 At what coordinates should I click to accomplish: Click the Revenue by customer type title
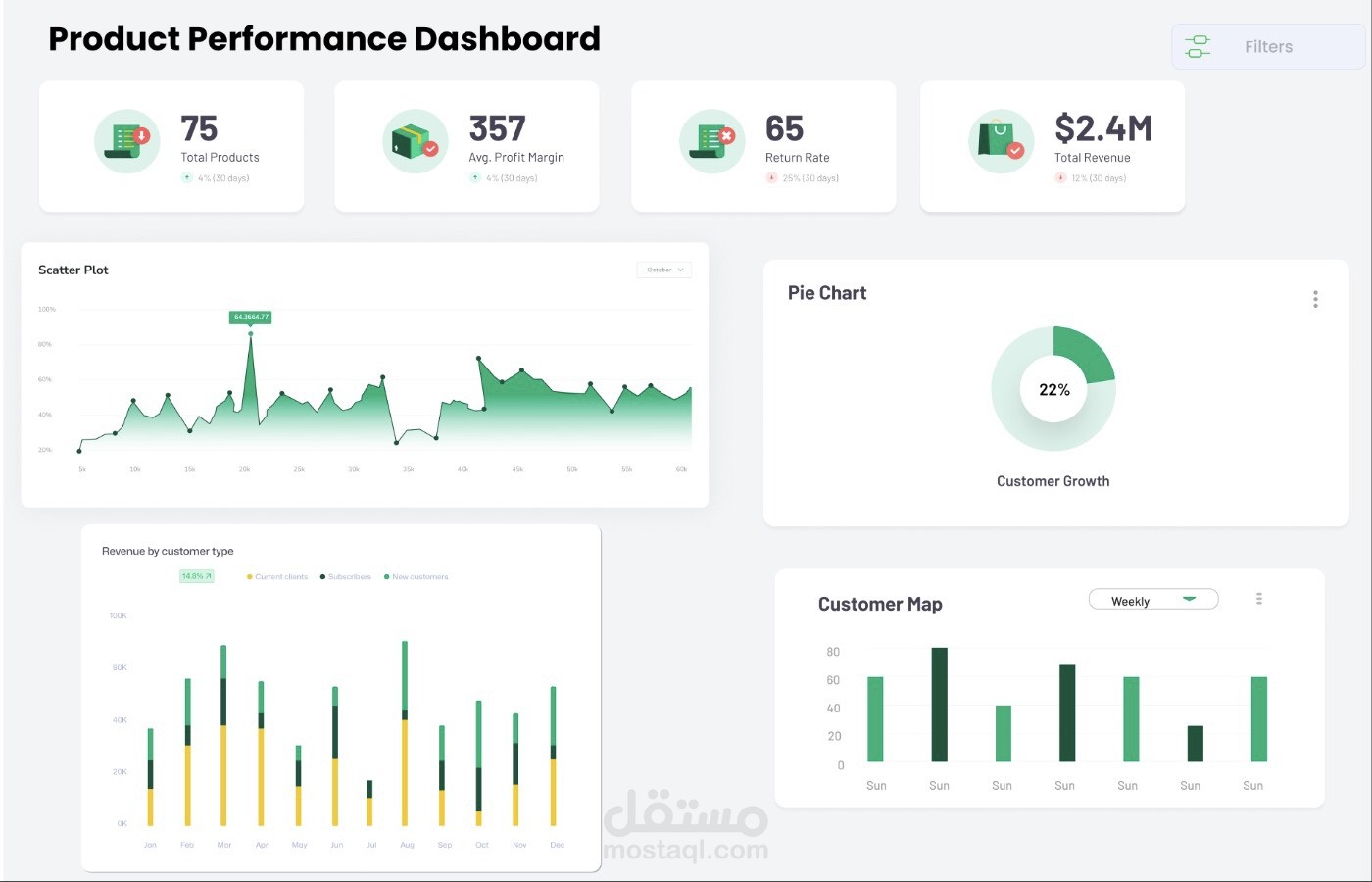(168, 551)
